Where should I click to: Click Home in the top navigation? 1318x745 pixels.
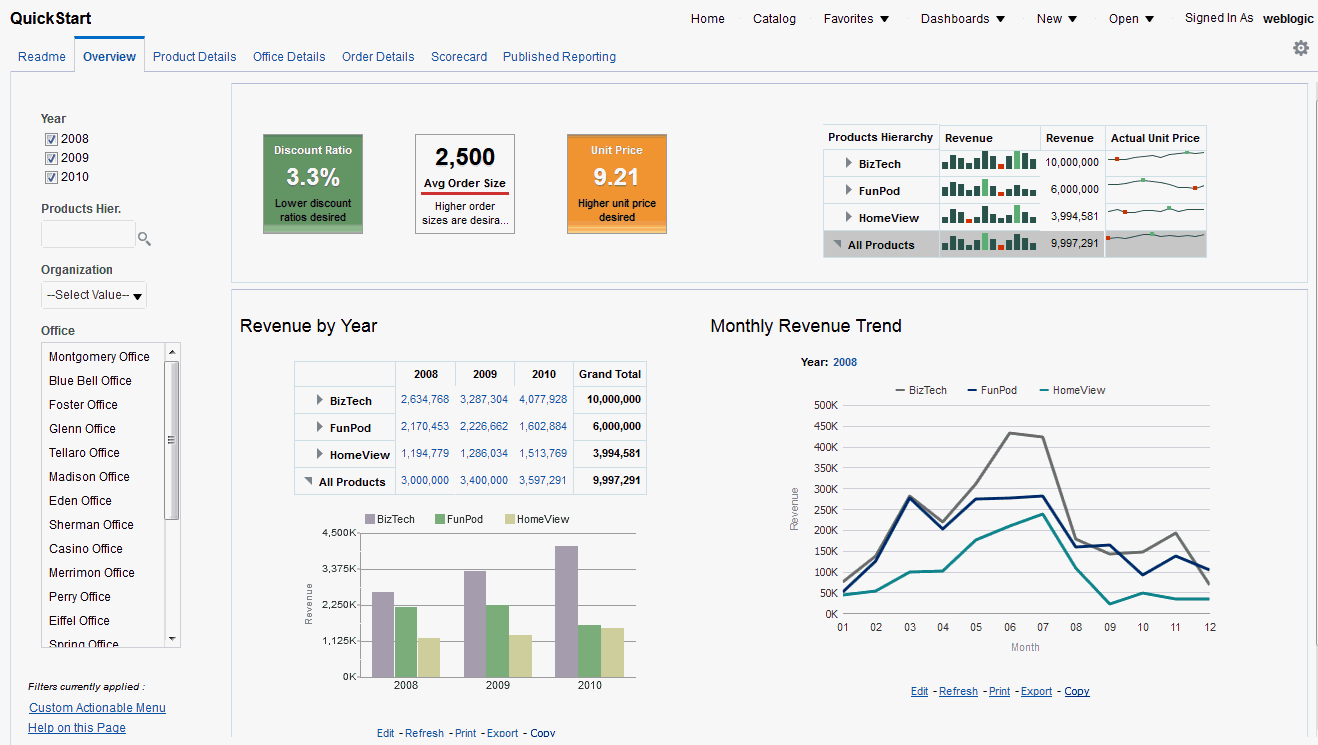click(707, 18)
